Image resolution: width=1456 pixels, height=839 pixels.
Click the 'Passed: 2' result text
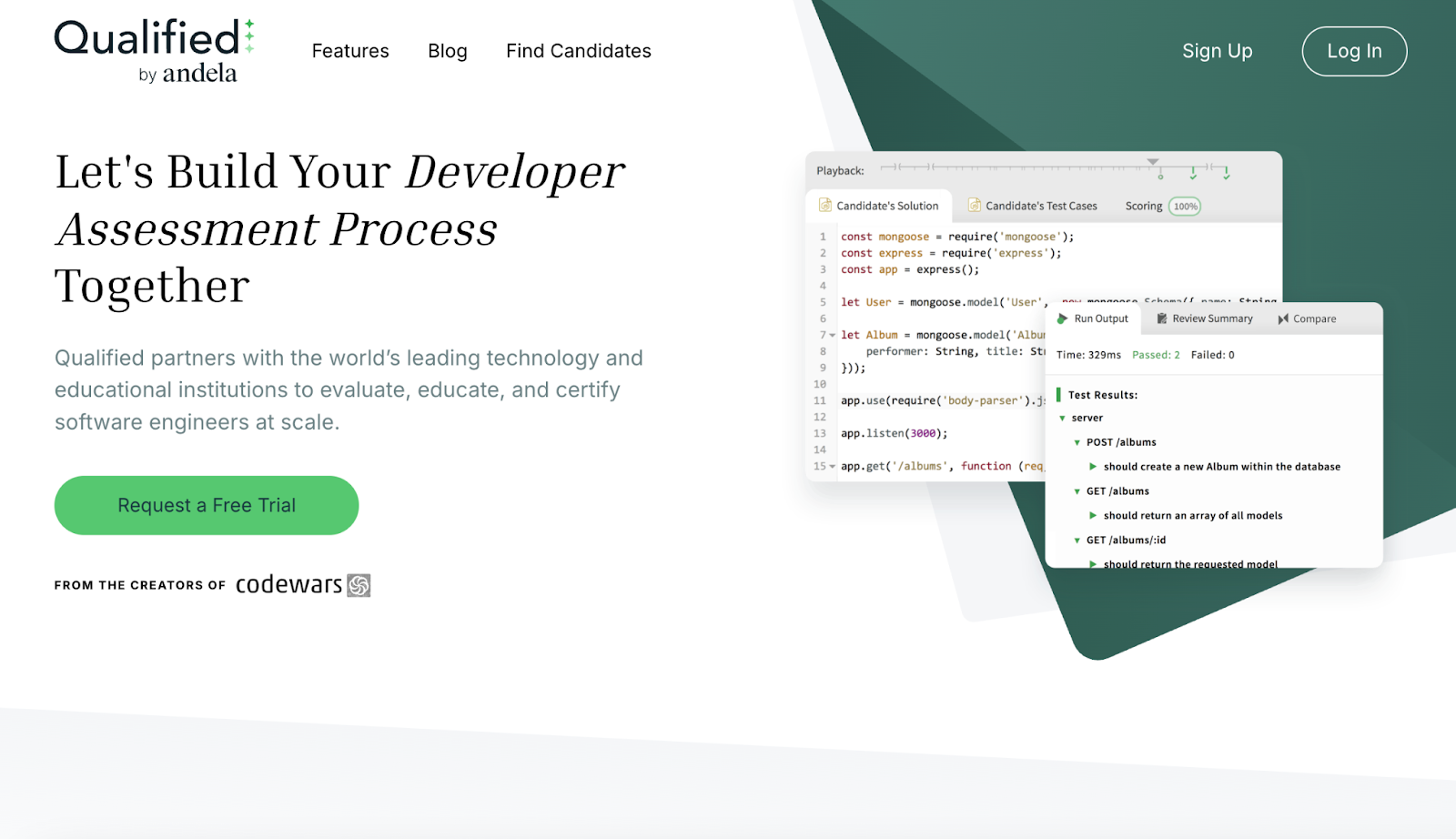click(1156, 355)
